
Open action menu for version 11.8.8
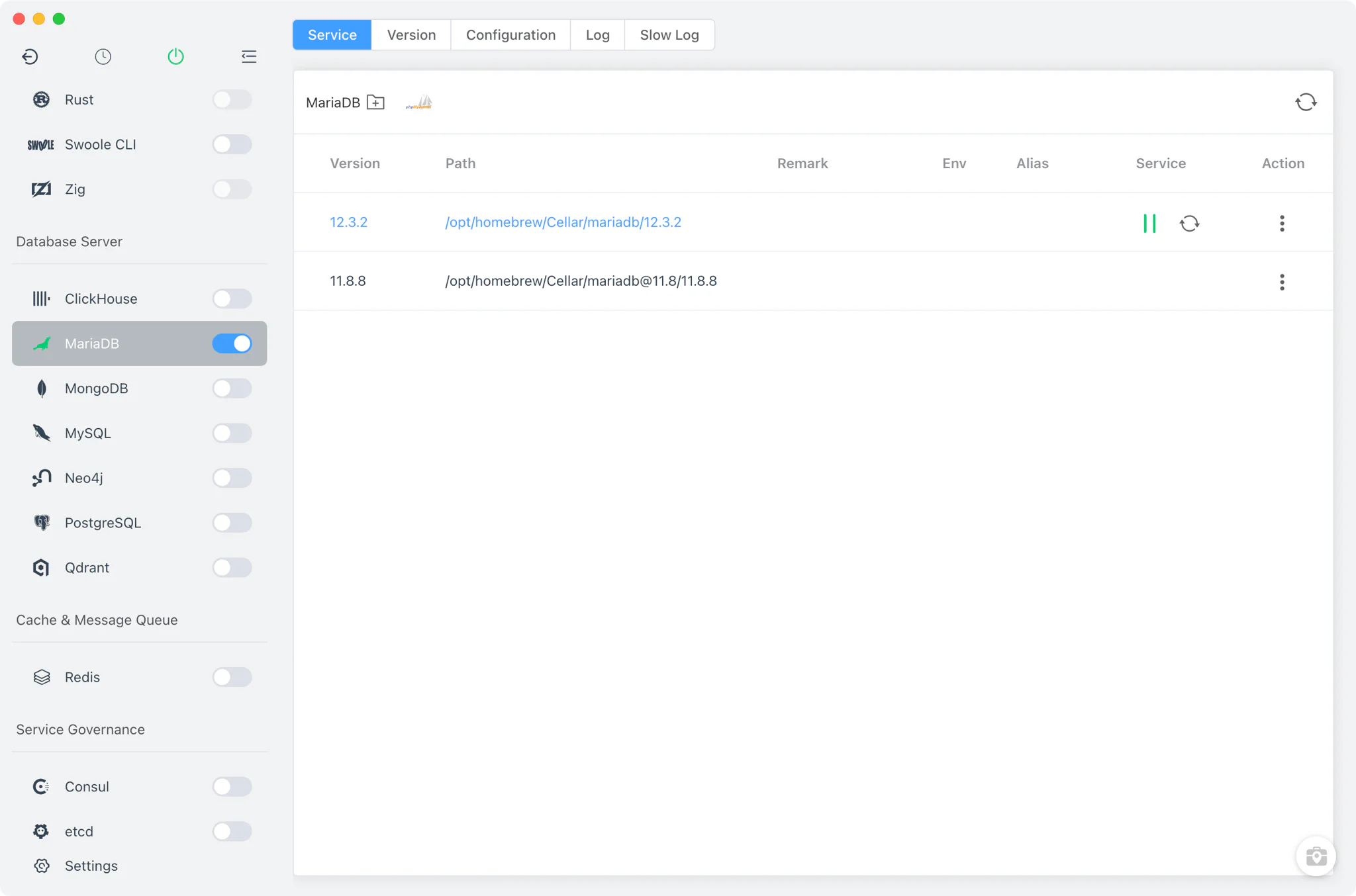[x=1282, y=282]
